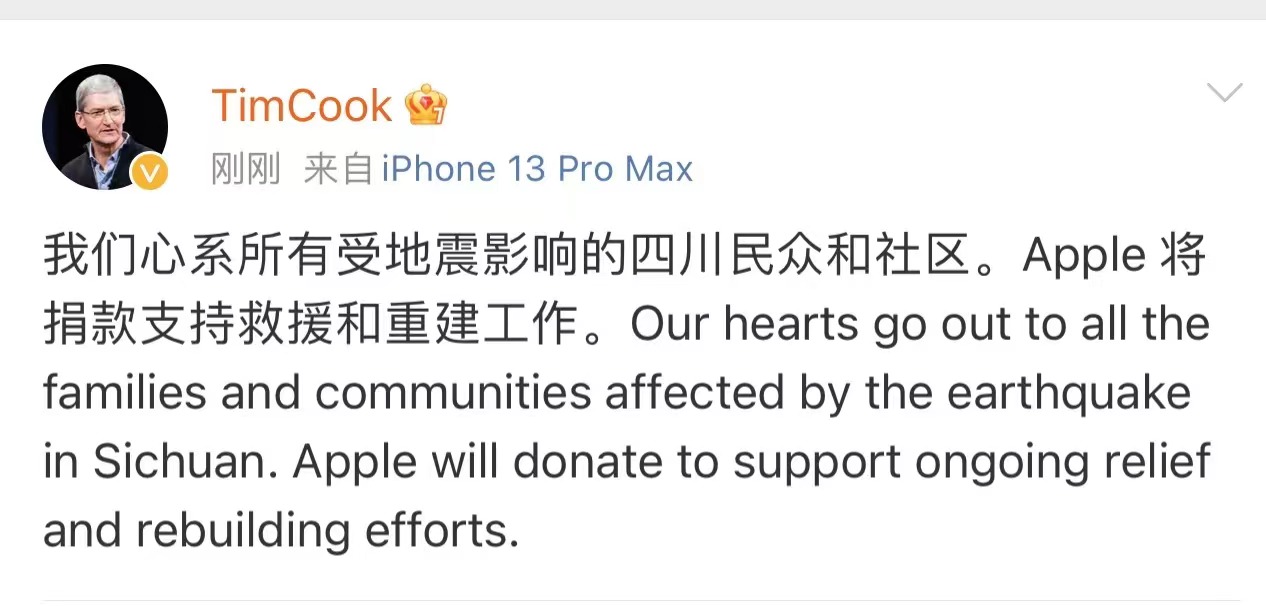
Task: Open the iPhone 13 Pro Max source link
Action: [537, 169]
